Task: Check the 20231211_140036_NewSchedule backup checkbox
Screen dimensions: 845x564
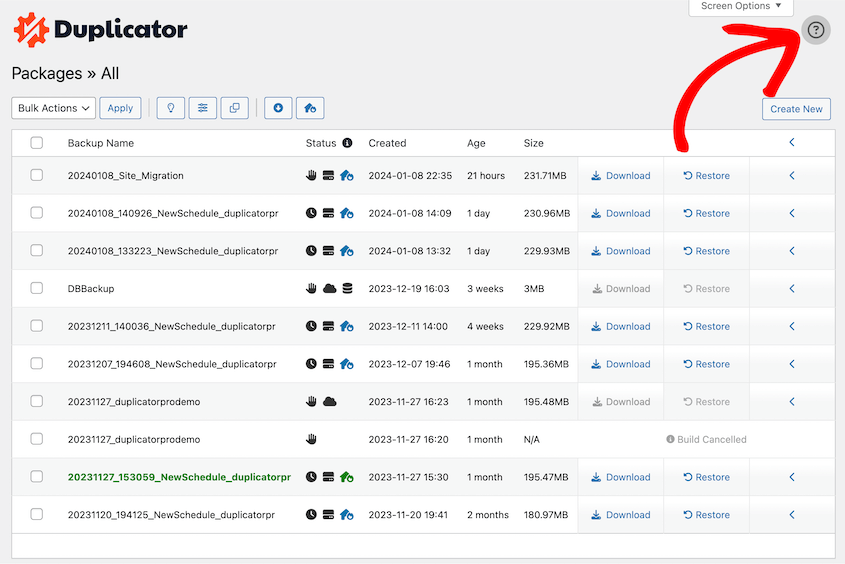Action: click(37, 326)
